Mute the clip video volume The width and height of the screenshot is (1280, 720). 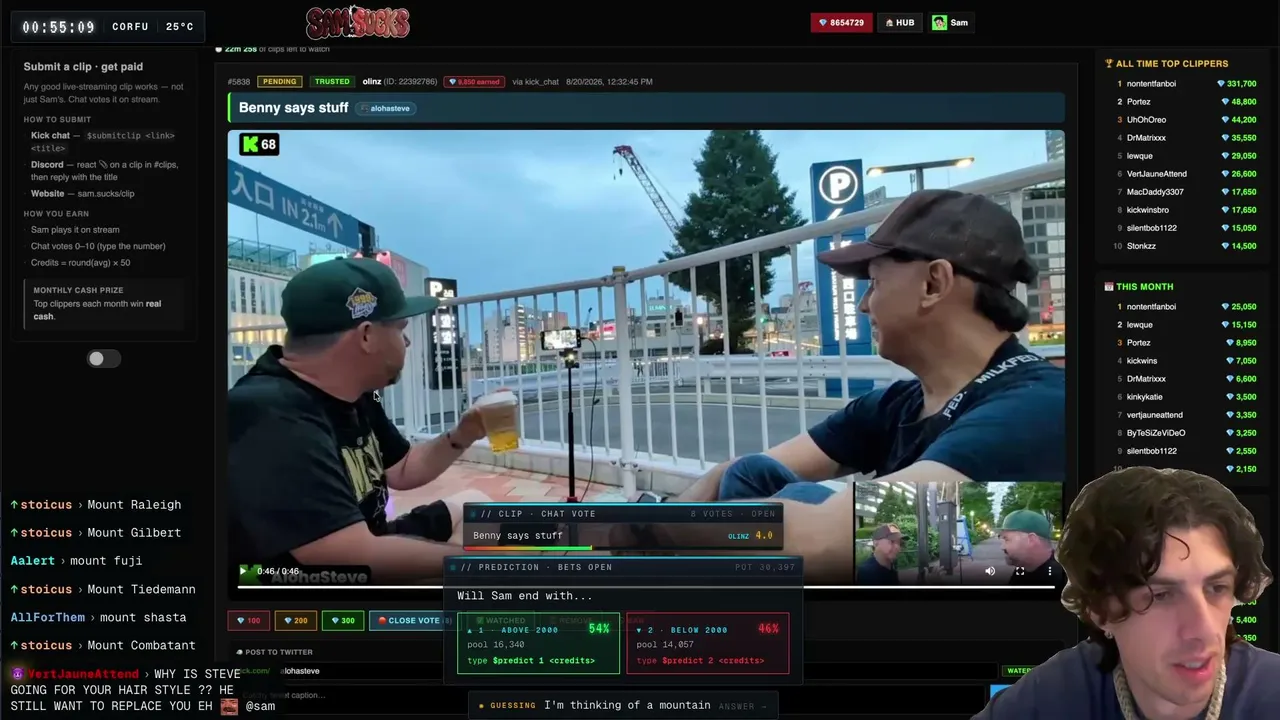click(990, 571)
